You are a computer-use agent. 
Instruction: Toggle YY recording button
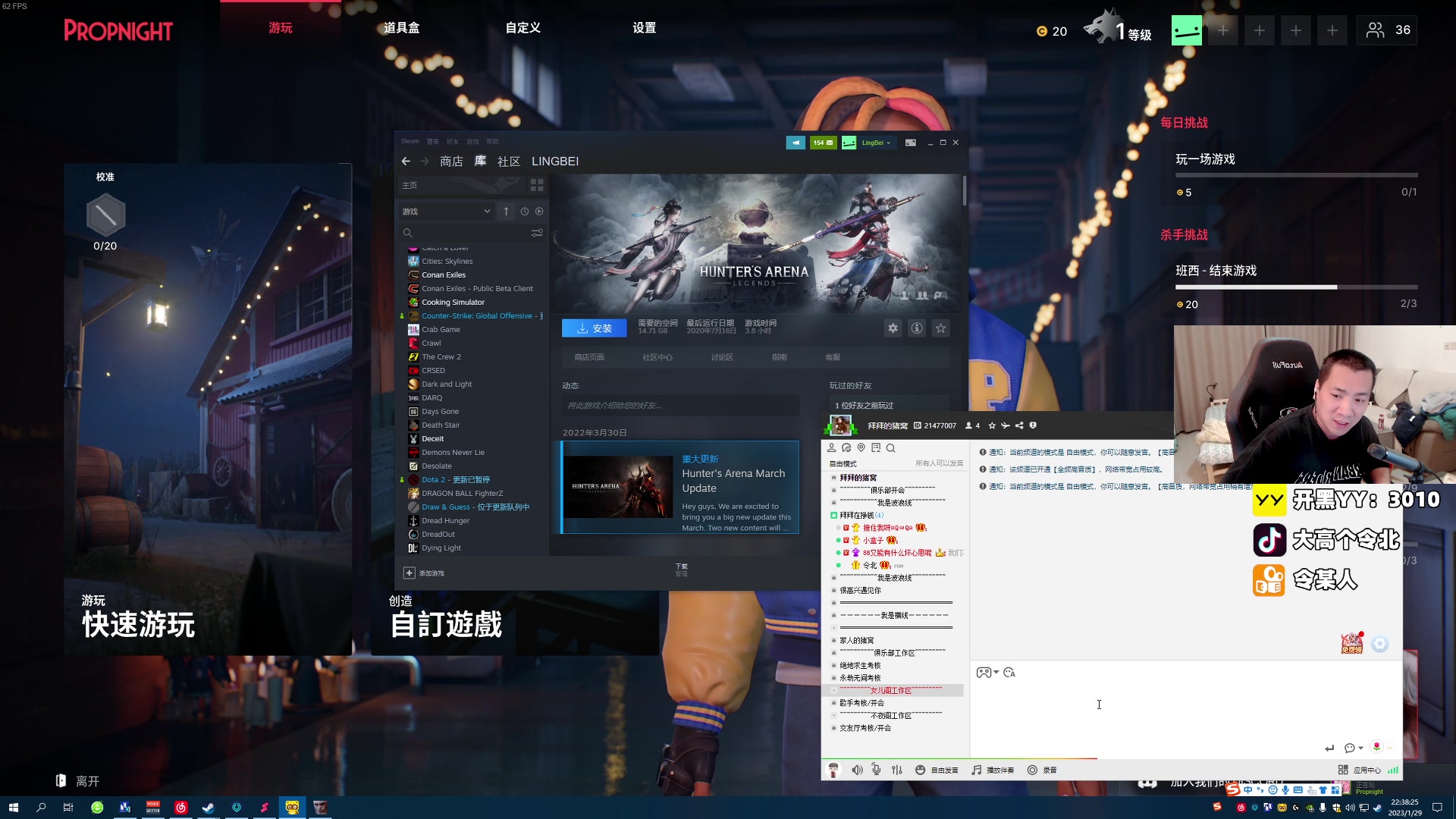(x=1042, y=770)
